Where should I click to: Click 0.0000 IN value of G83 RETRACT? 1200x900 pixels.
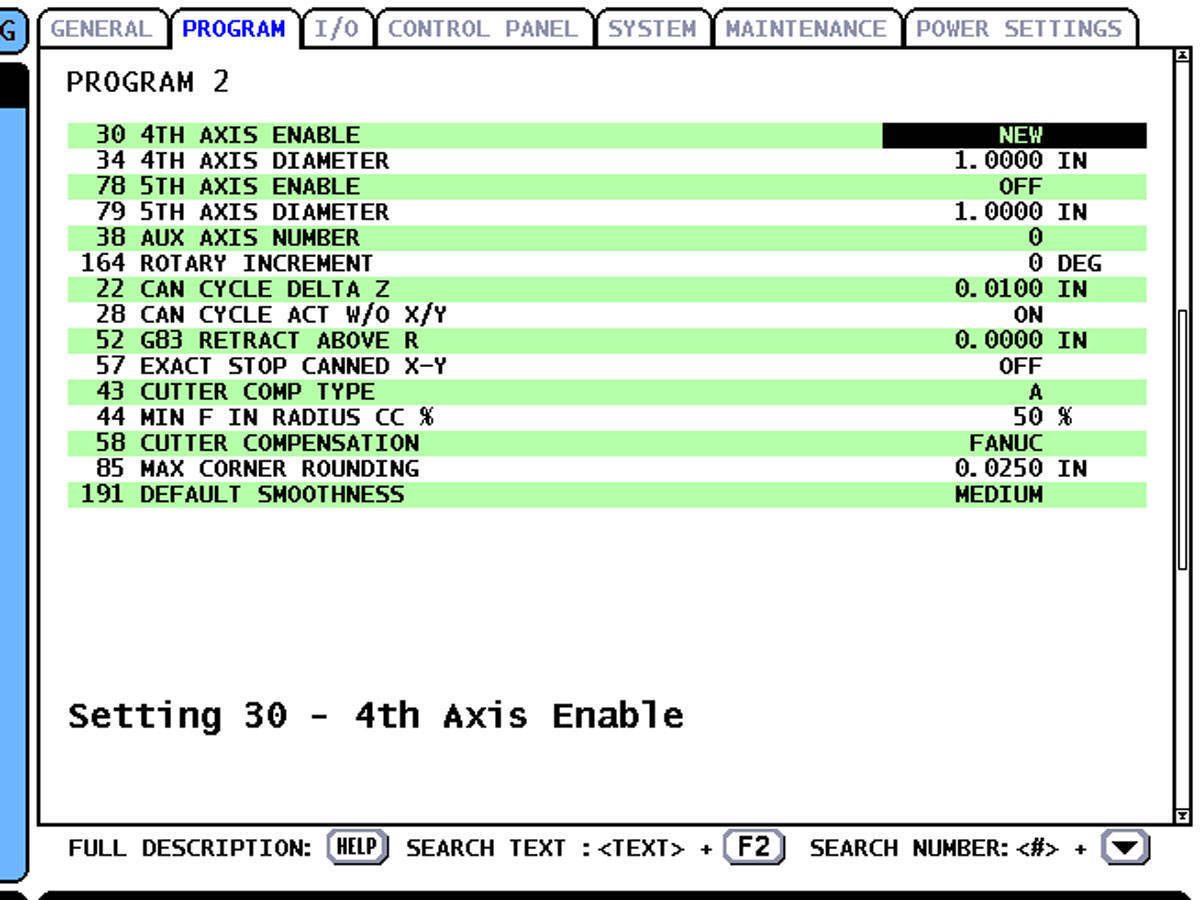1020,341
